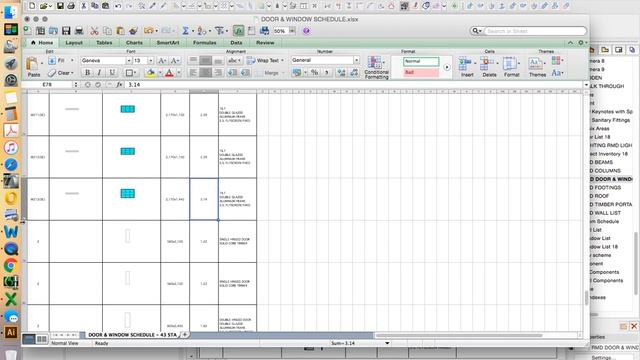Click the Print icon in Excel toolbar

[x=79, y=31]
